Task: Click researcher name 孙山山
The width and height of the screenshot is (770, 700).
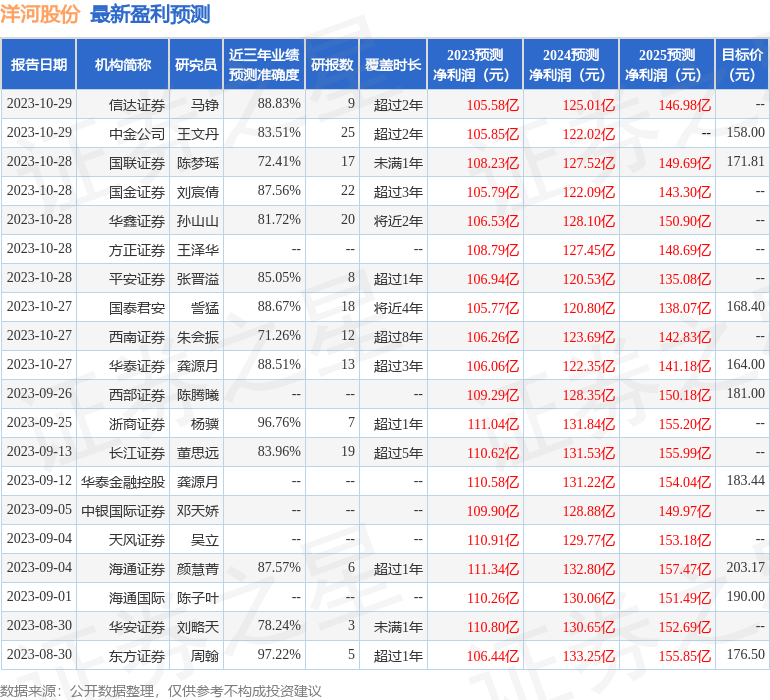Action: (198, 221)
